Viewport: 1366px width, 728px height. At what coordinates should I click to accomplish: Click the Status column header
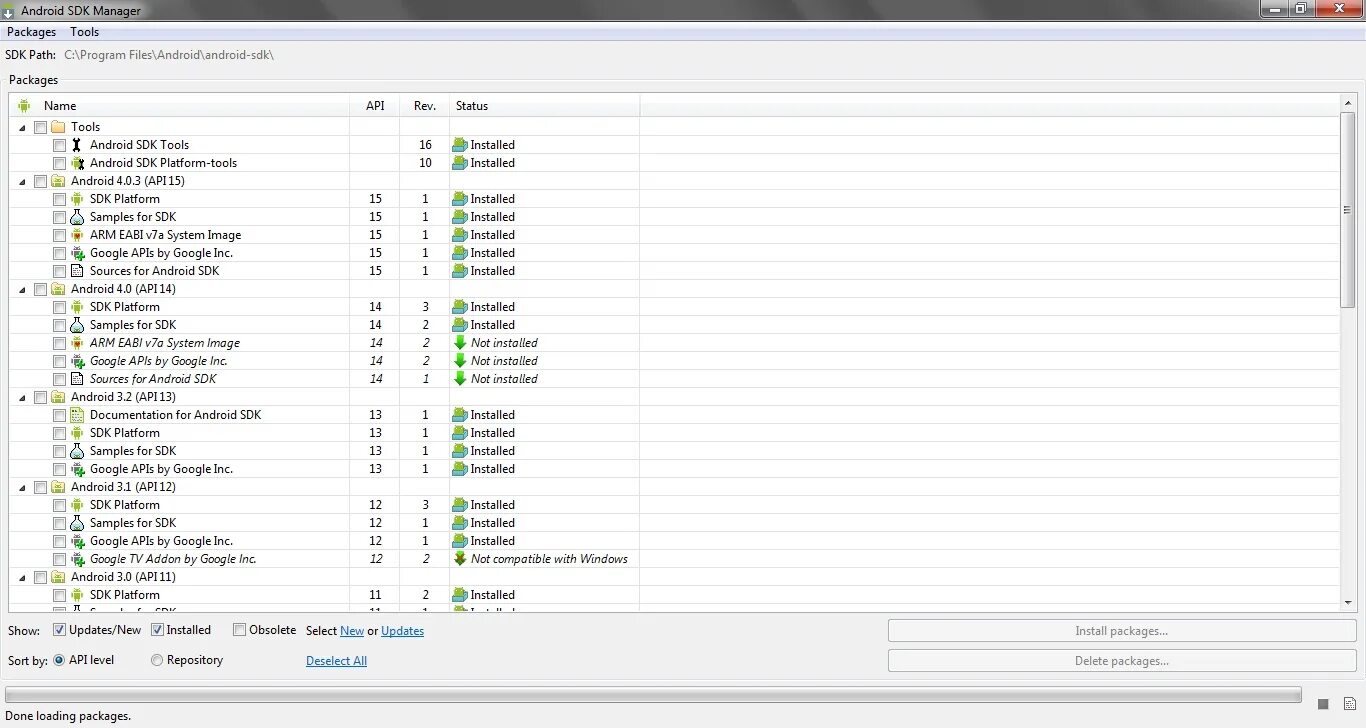[x=545, y=105]
